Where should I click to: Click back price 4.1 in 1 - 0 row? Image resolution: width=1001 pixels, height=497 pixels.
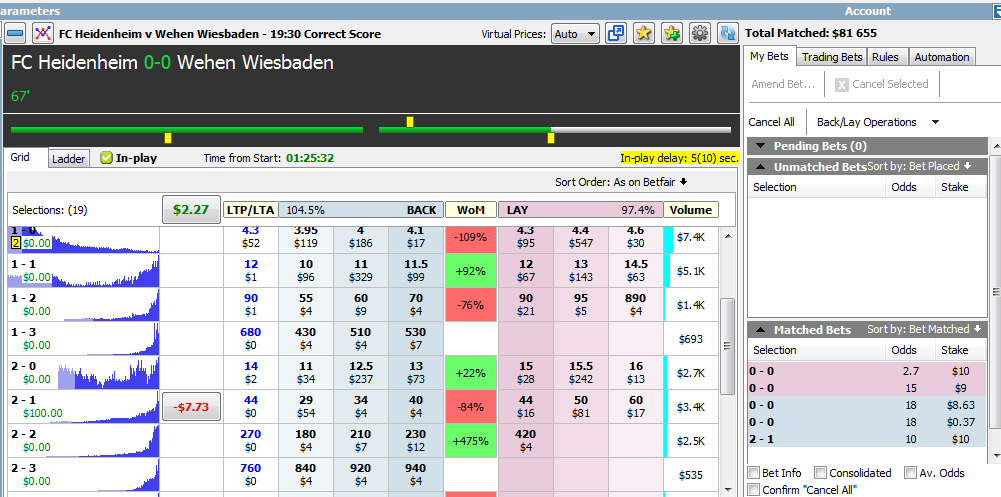415,237
